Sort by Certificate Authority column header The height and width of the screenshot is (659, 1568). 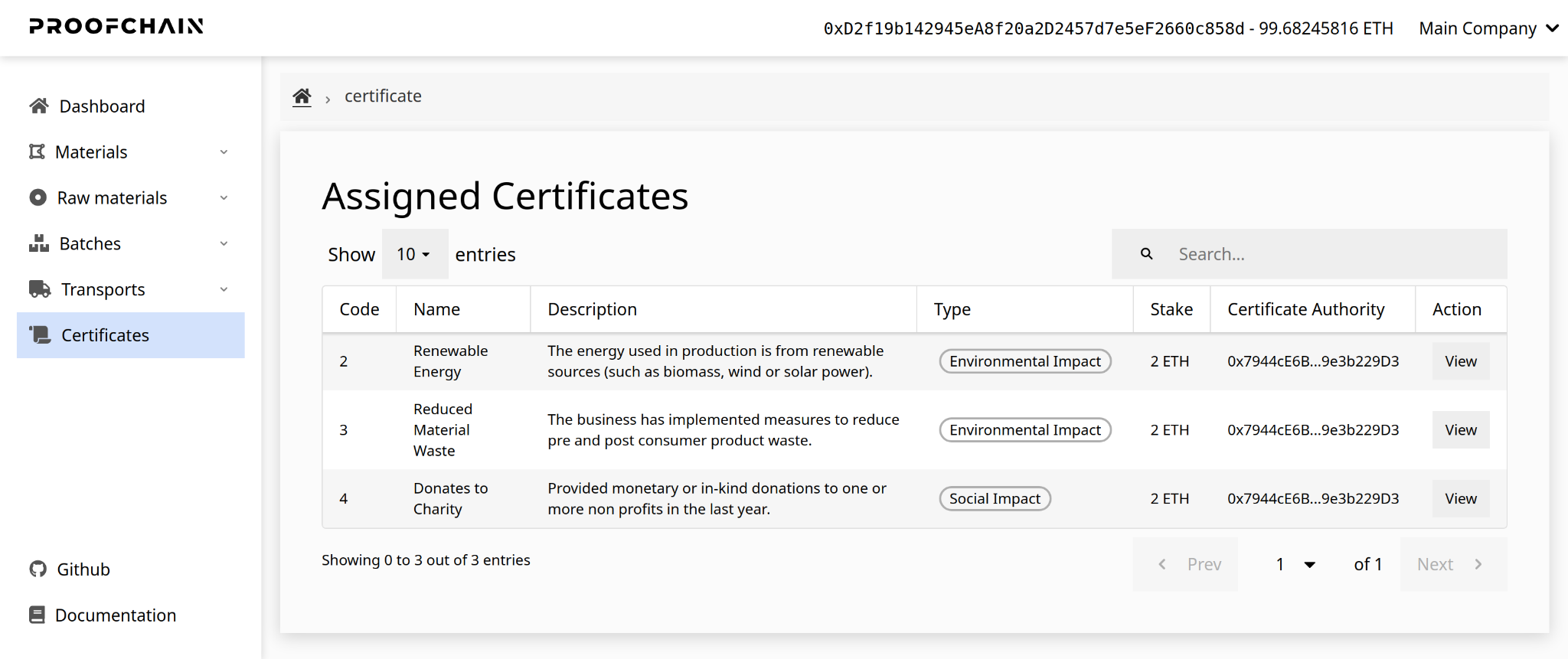pyautogui.click(x=1312, y=309)
